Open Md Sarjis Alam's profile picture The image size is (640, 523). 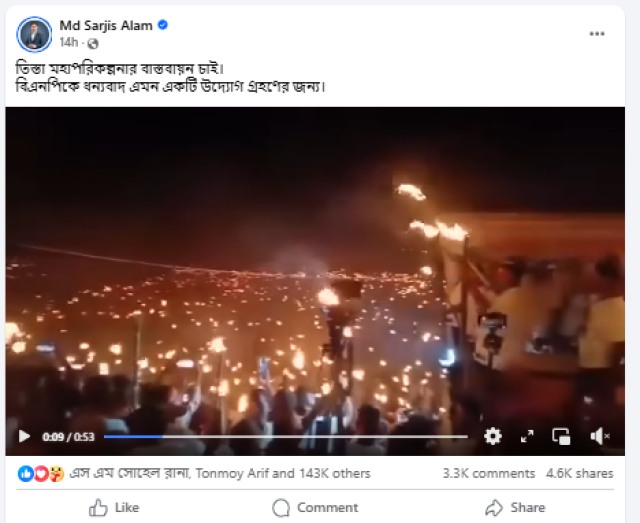point(35,34)
